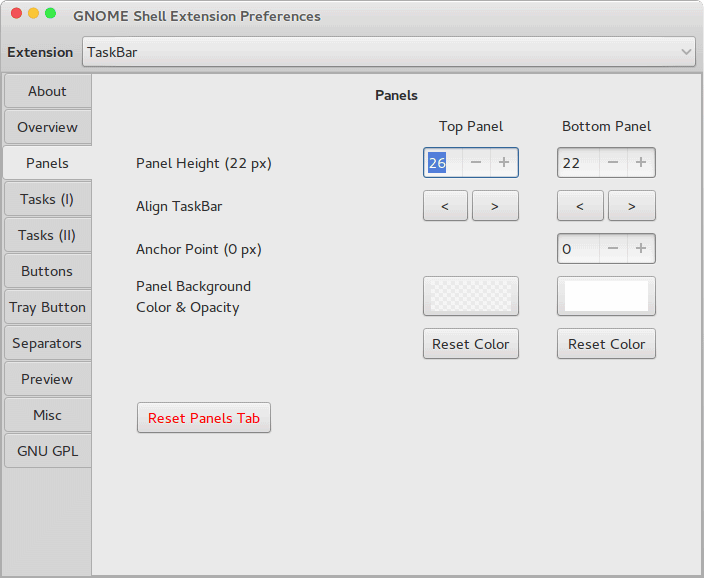Decrease Bottom Panel height with minus button
This screenshot has width=704, height=578.
(x=613, y=163)
